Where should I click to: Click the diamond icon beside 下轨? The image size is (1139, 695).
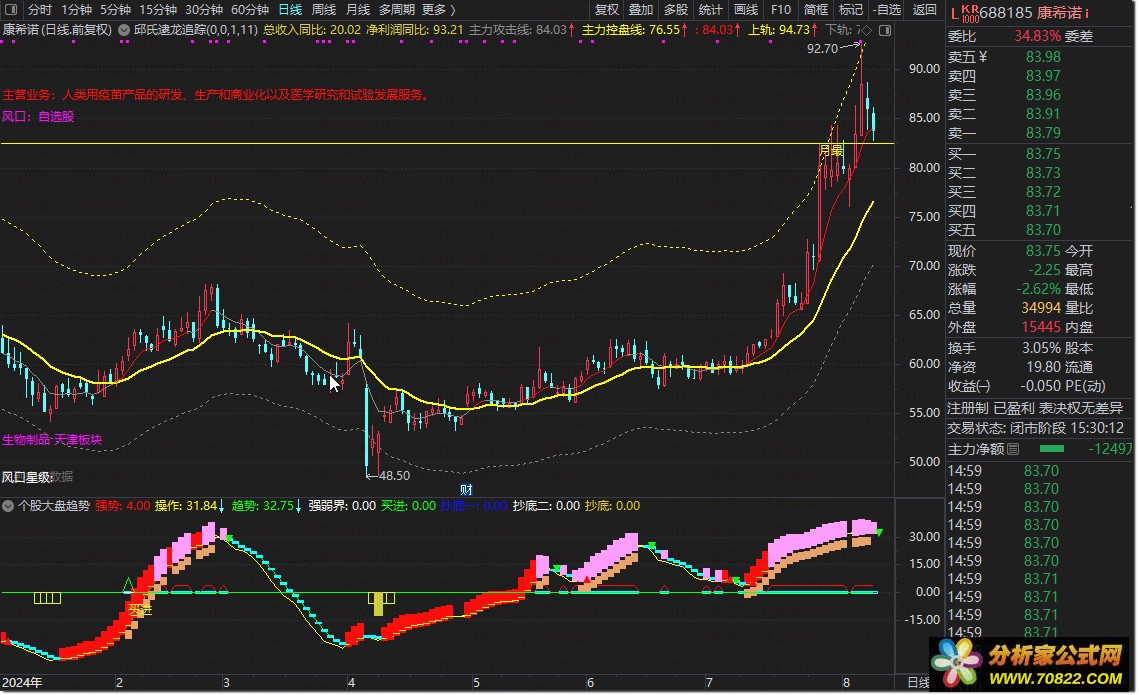point(867,30)
